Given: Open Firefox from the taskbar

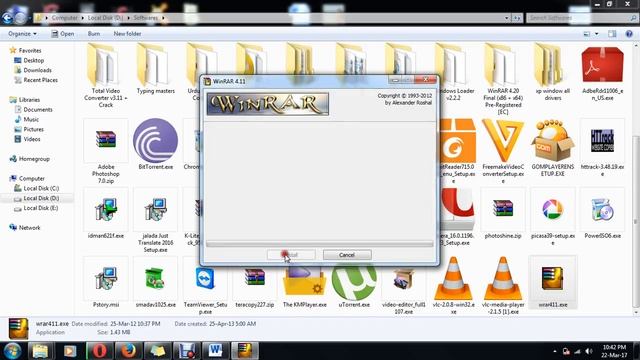Looking at the screenshot, I should click(128, 351).
